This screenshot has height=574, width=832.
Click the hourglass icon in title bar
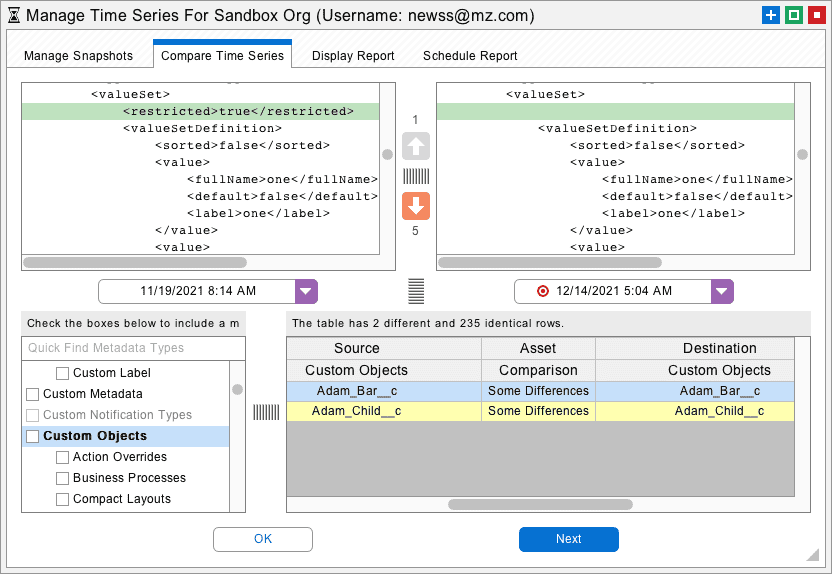pyautogui.click(x=14, y=15)
